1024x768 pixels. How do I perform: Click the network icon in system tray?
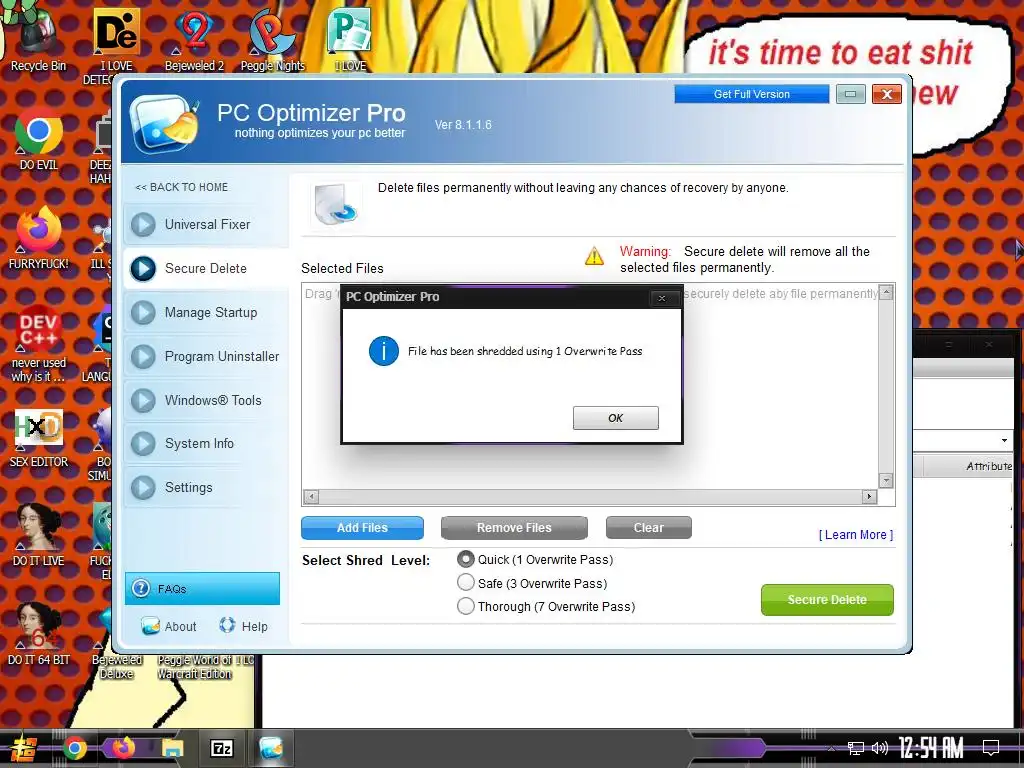pos(856,748)
